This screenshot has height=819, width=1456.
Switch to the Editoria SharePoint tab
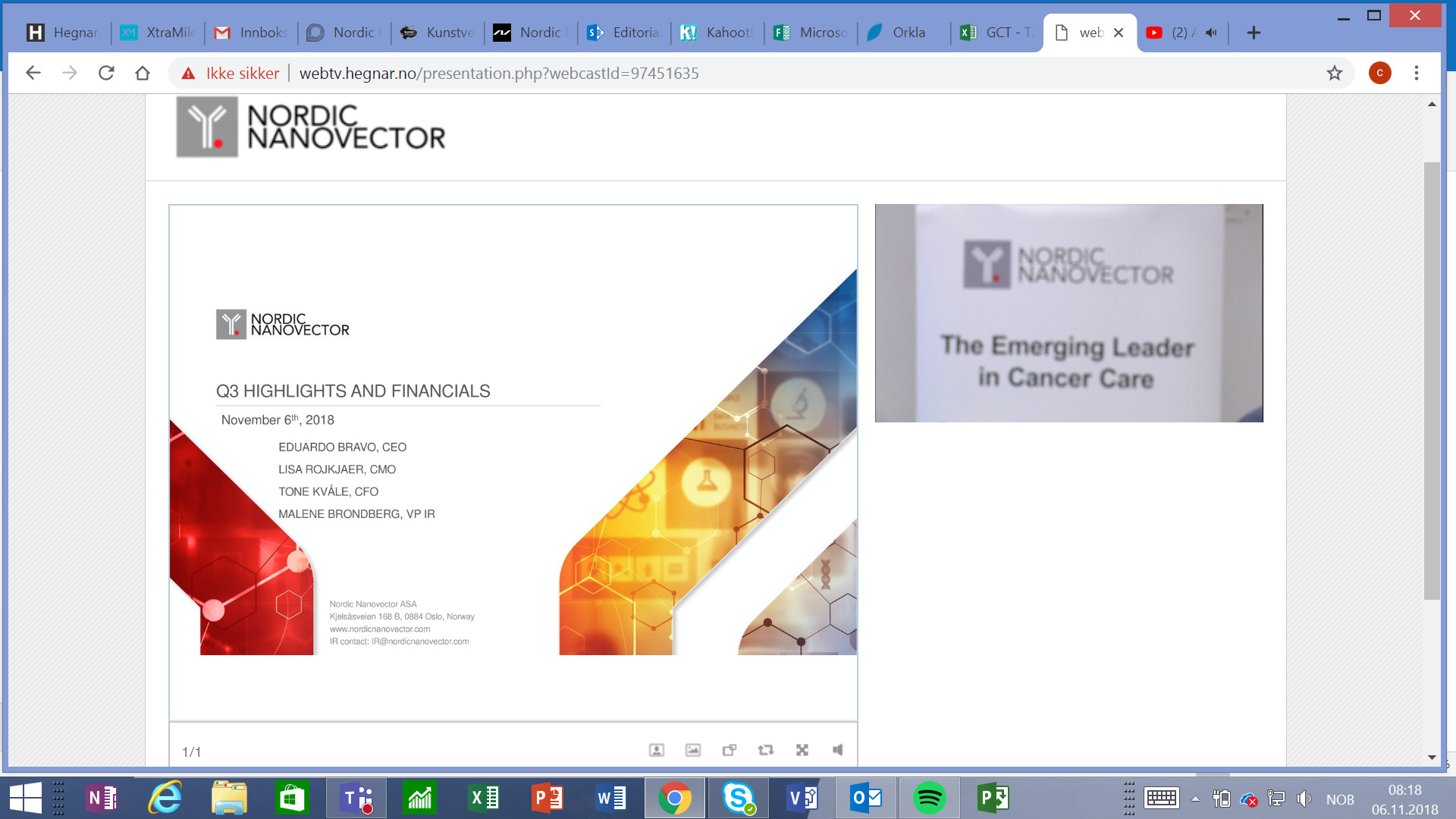click(x=624, y=33)
